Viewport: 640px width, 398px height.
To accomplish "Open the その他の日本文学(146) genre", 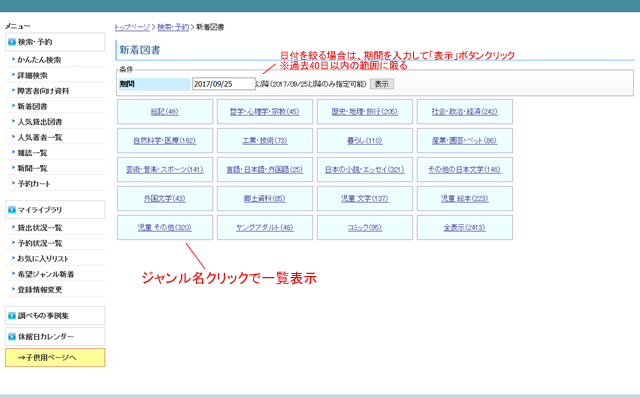I will click(x=464, y=169).
